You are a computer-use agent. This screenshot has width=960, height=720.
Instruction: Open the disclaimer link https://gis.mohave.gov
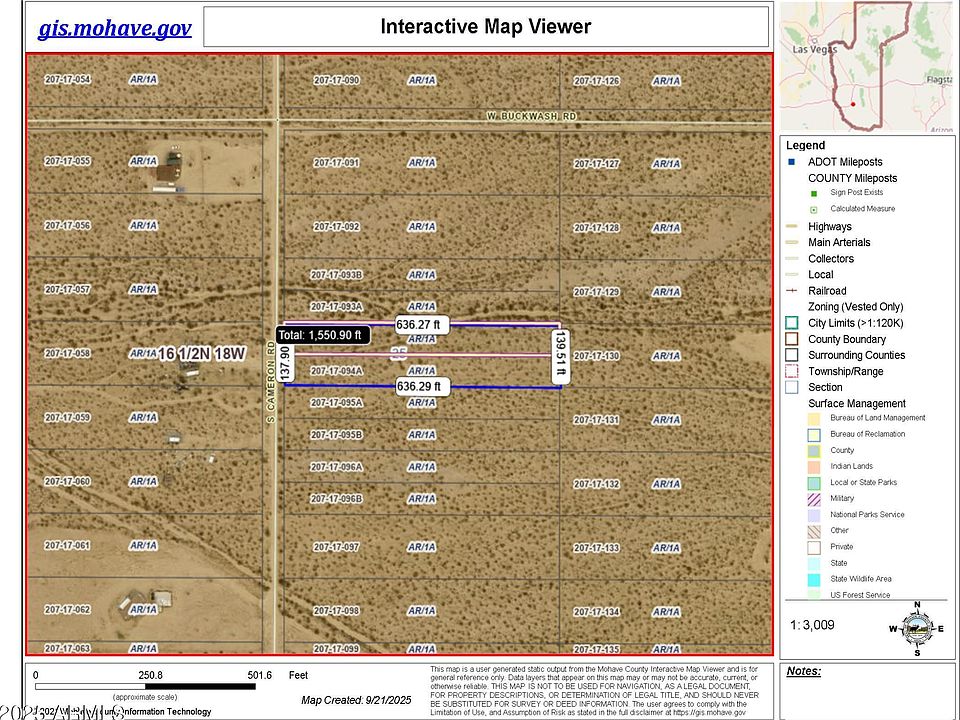tap(709, 712)
